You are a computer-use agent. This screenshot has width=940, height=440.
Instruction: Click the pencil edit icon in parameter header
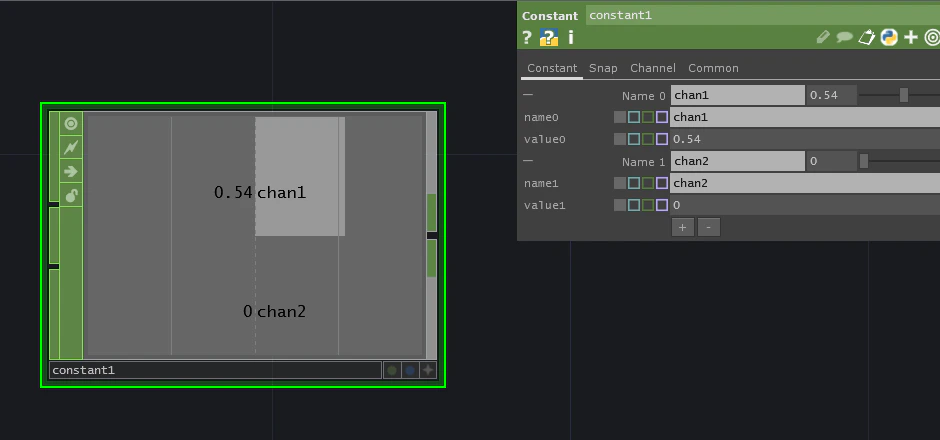coord(823,38)
